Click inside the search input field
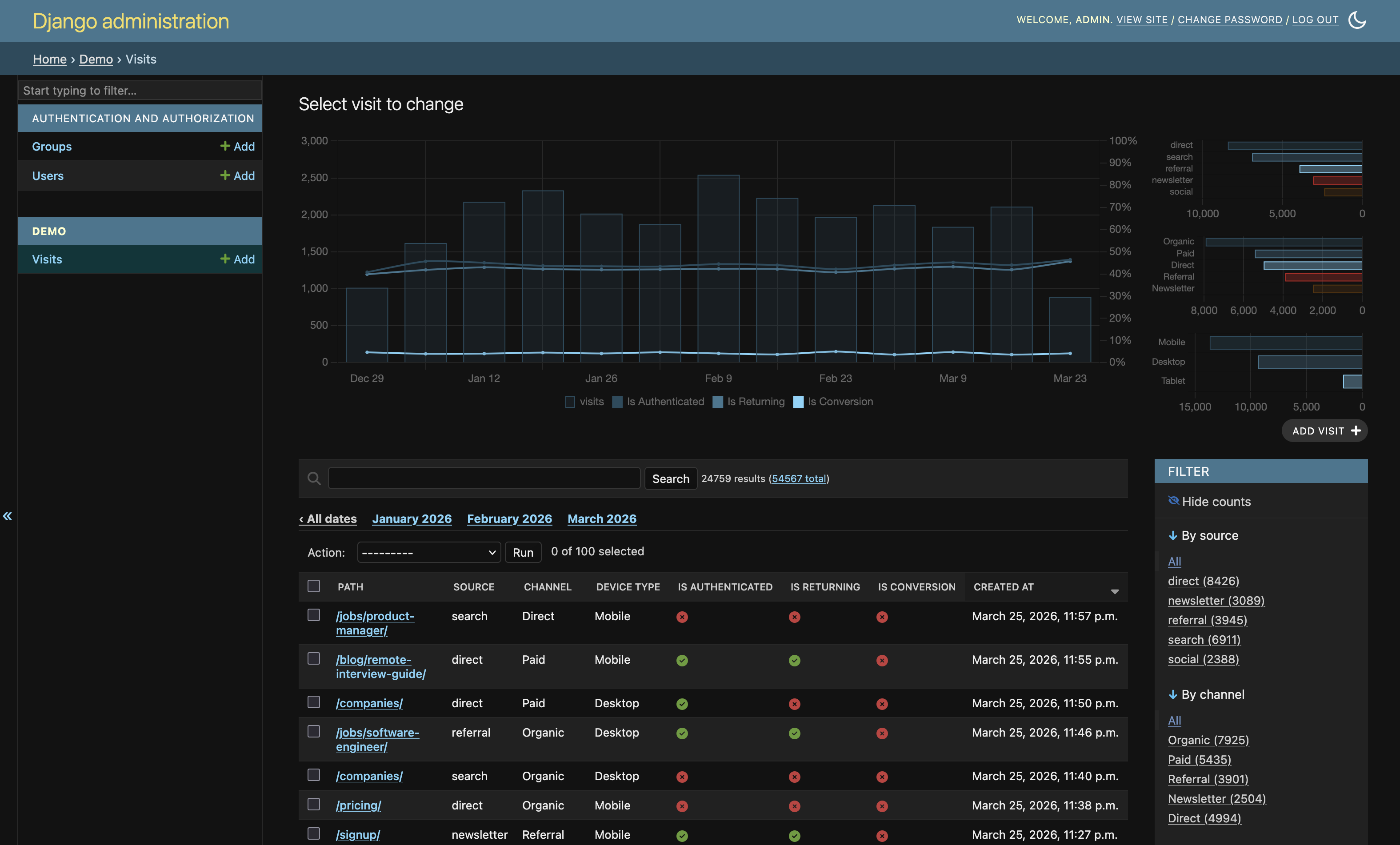The height and width of the screenshot is (845, 1400). pos(484,478)
